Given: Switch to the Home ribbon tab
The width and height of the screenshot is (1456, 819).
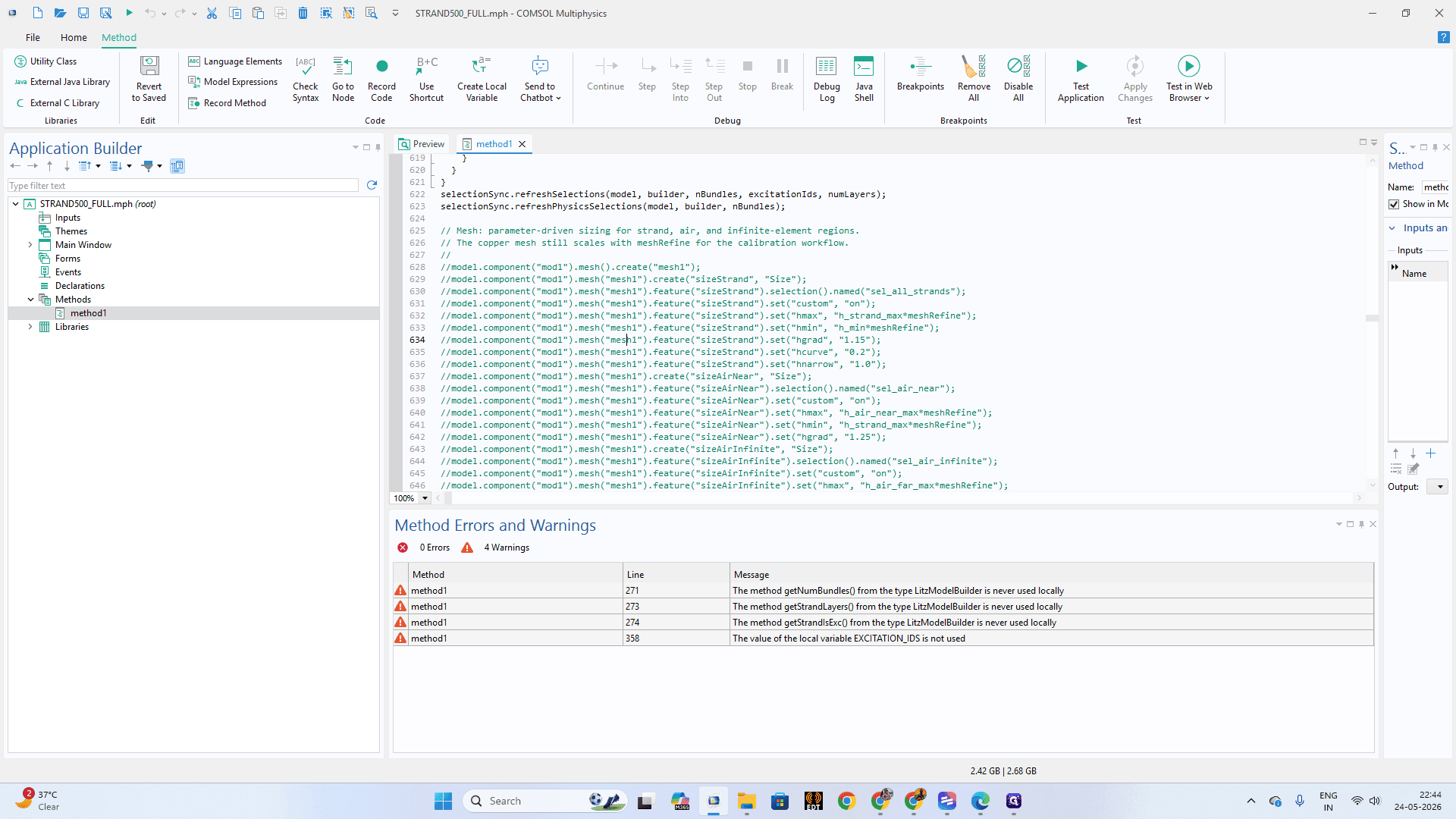Looking at the screenshot, I should [x=74, y=37].
